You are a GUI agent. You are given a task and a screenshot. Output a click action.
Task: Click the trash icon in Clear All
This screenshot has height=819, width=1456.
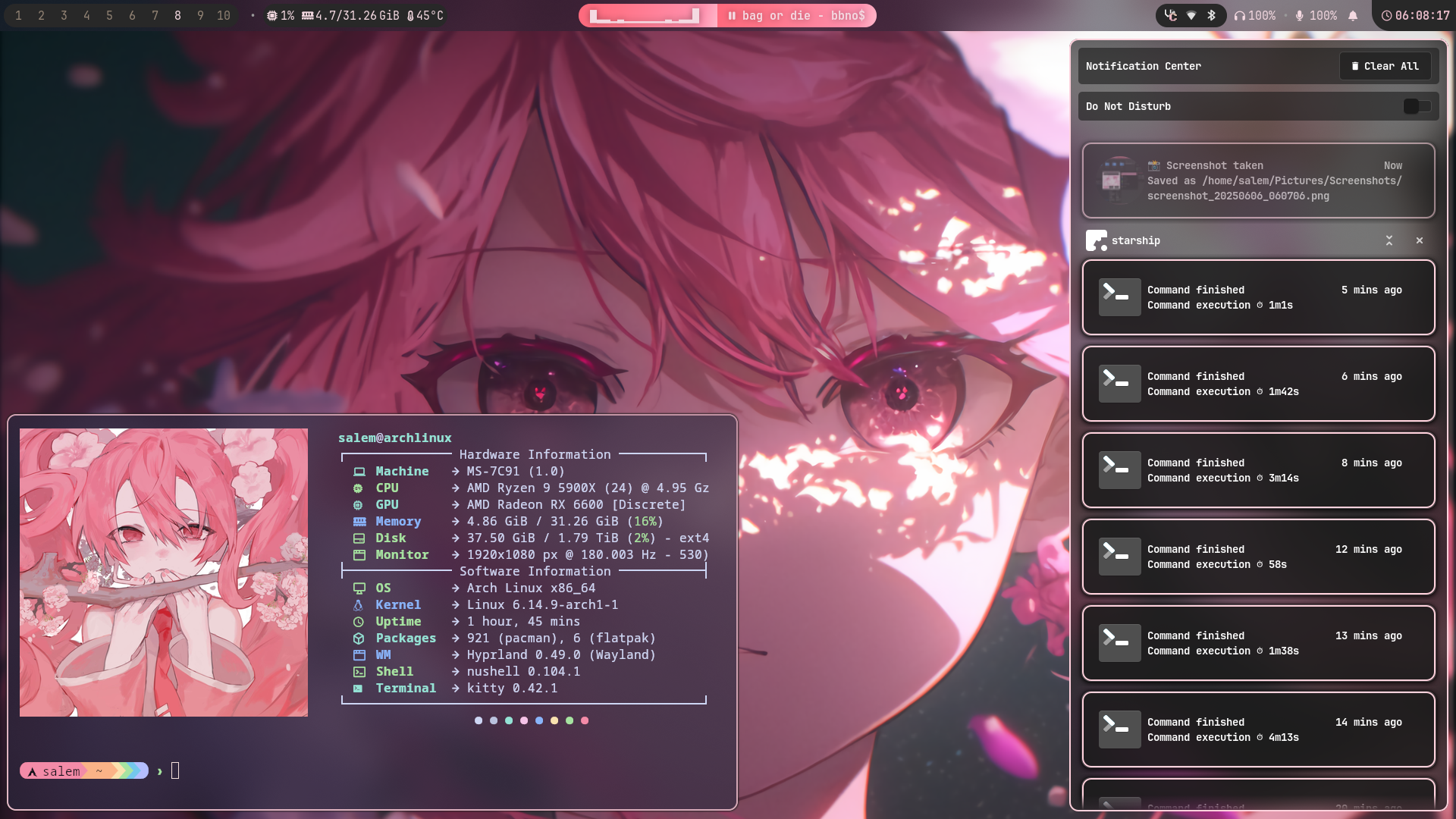point(1355,66)
